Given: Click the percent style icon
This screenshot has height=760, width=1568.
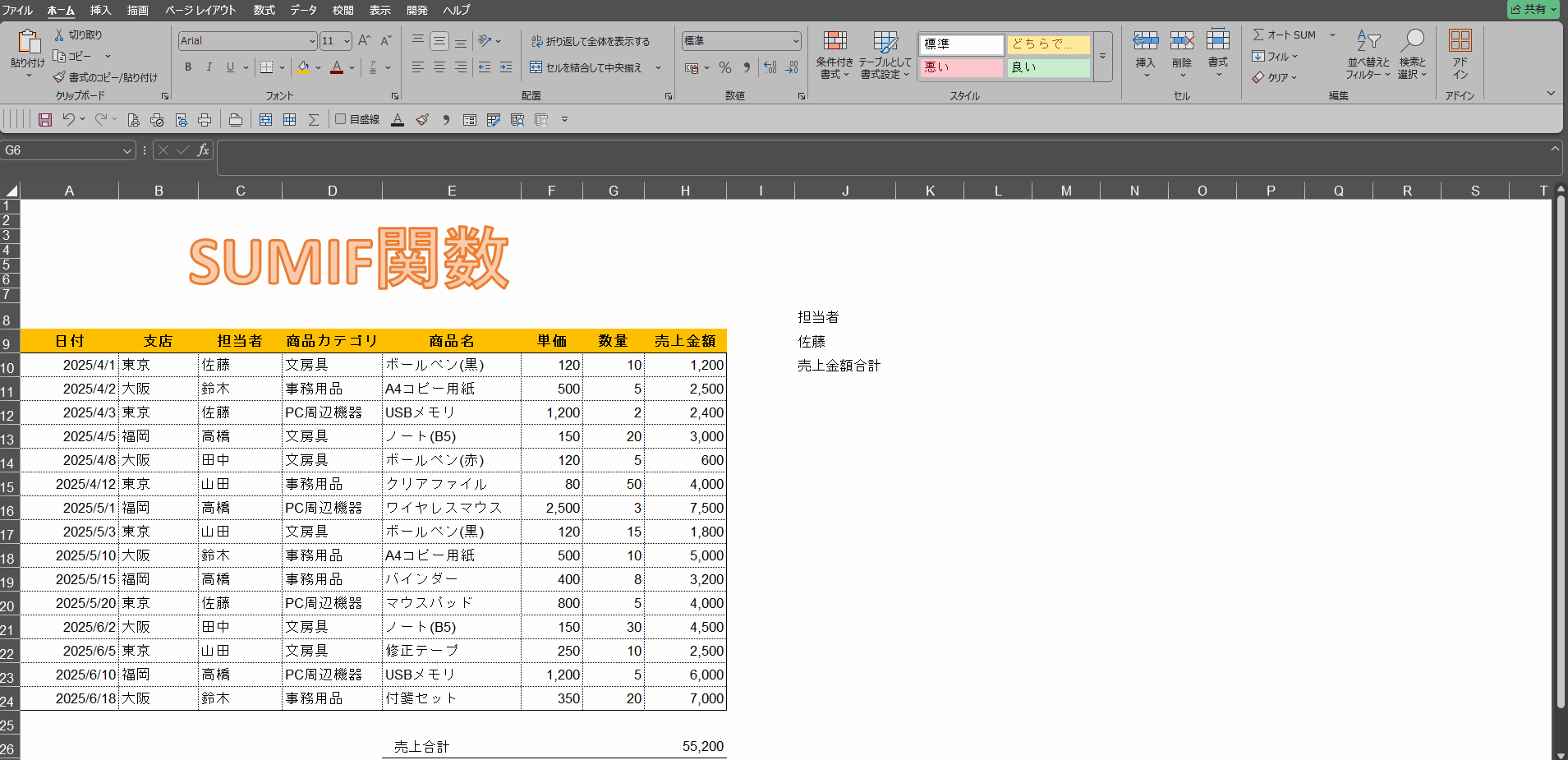Looking at the screenshot, I should click(724, 67).
